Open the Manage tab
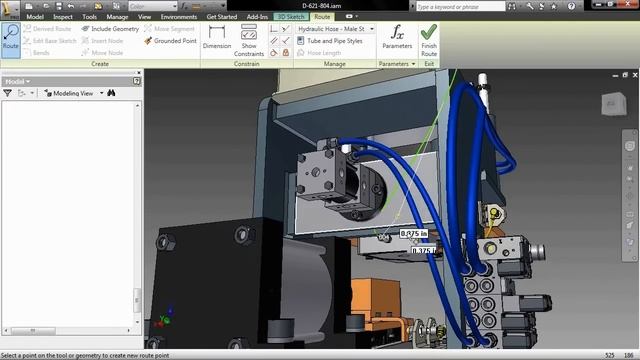Image resolution: width=640 pixels, height=360 pixels. pyautogui.click(x=117, y=17)
